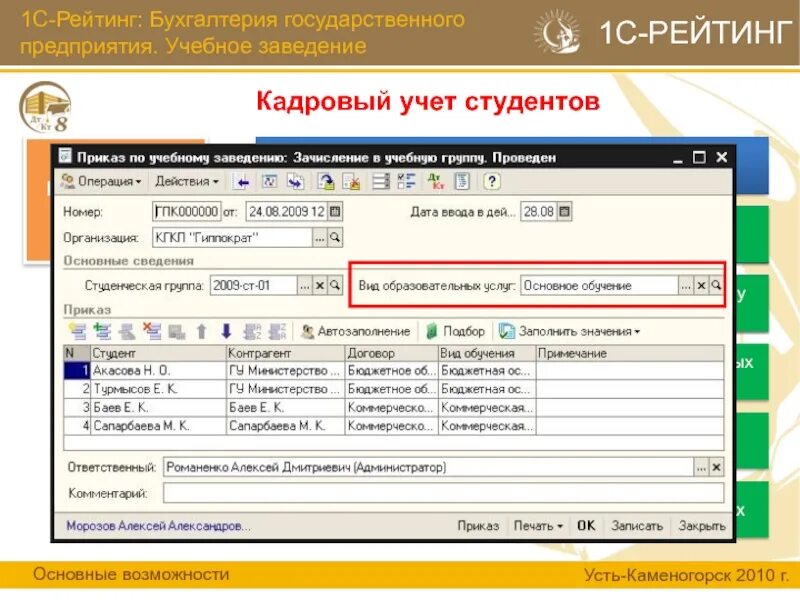Click the checklist settings toolbar icon
The image size is (800, 600).
coord(407,182)
